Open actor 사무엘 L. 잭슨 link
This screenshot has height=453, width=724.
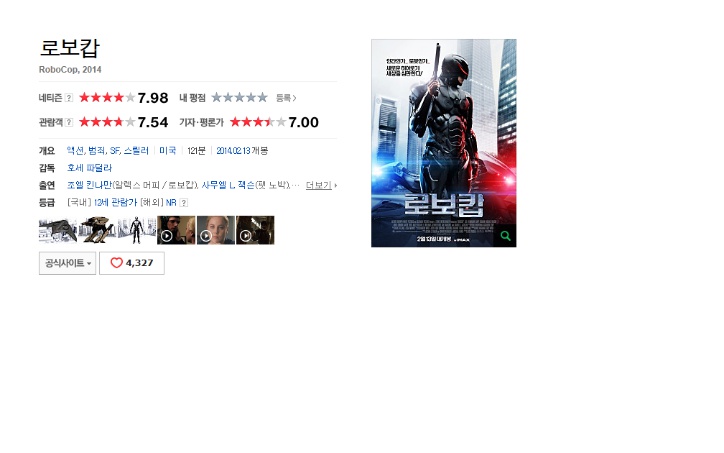tap(228, 185)
